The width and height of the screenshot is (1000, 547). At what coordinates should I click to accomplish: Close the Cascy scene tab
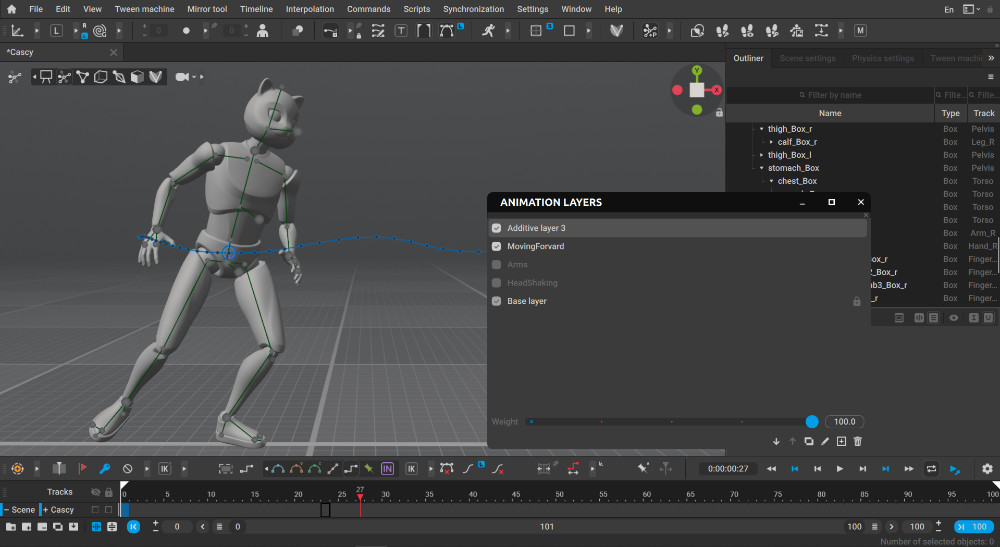(x=114, y=52)
